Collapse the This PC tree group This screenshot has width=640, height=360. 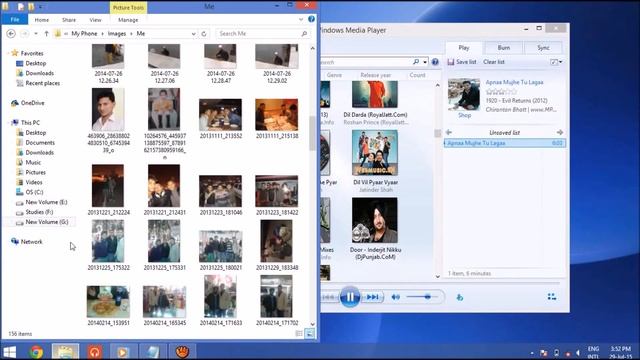click(8, 122)
